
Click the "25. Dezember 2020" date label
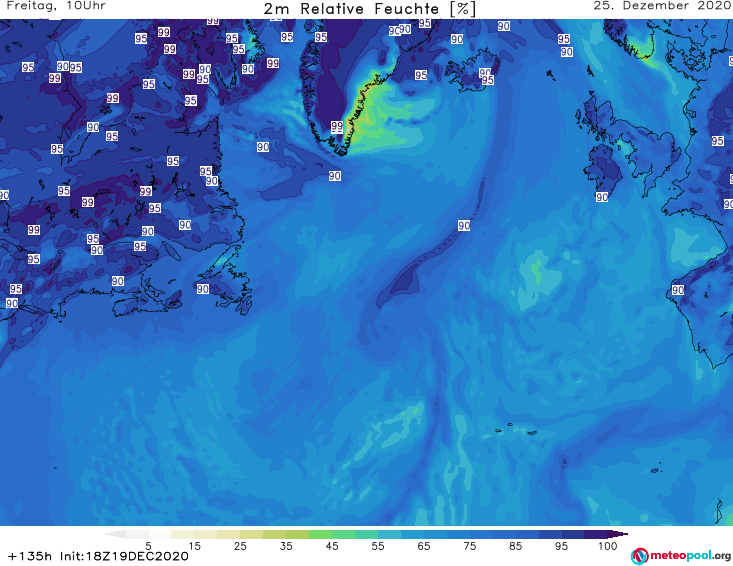[662, 6]
